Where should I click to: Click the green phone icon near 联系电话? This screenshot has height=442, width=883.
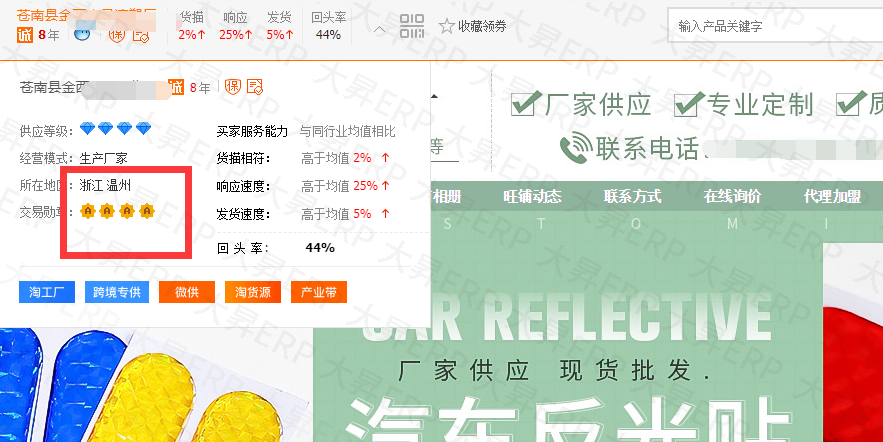pyautogui.click(x=576, y=148)
